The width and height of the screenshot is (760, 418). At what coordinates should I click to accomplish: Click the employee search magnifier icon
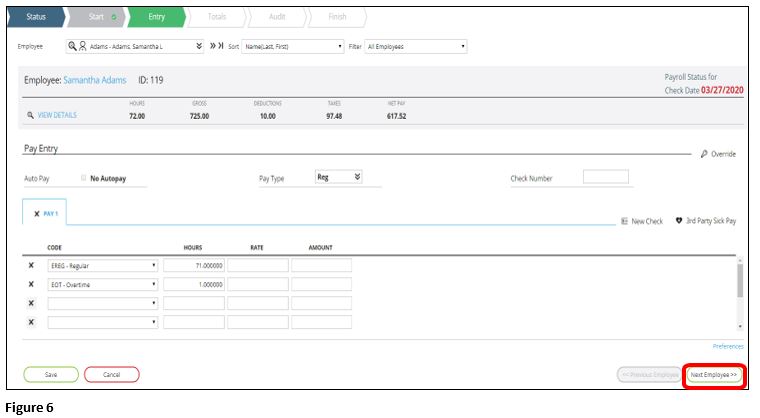72,46
